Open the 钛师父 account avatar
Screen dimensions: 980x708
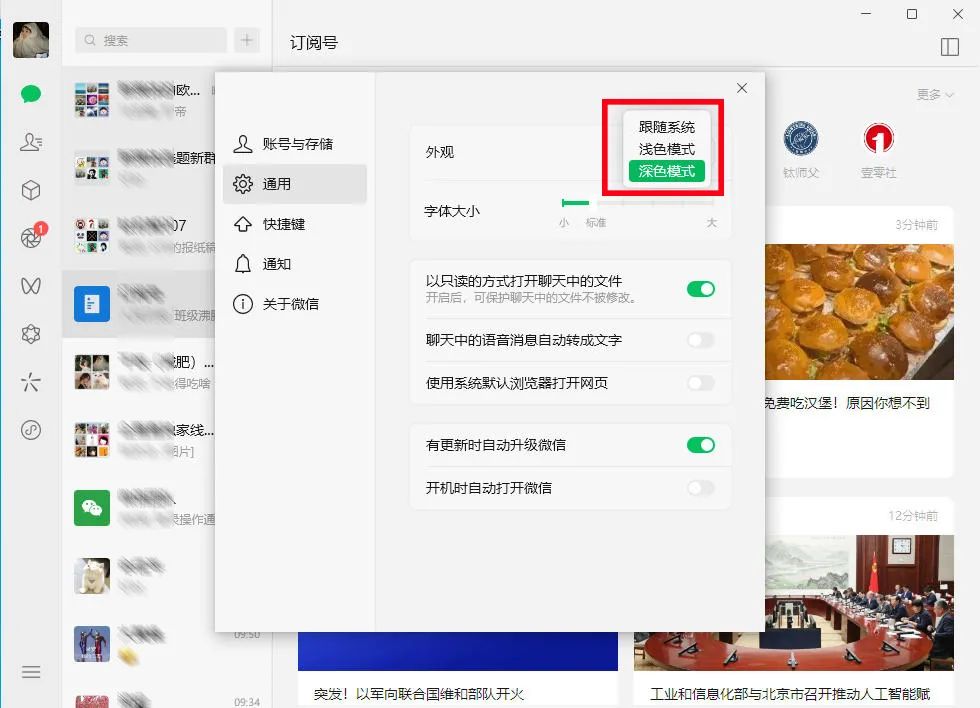801,138
